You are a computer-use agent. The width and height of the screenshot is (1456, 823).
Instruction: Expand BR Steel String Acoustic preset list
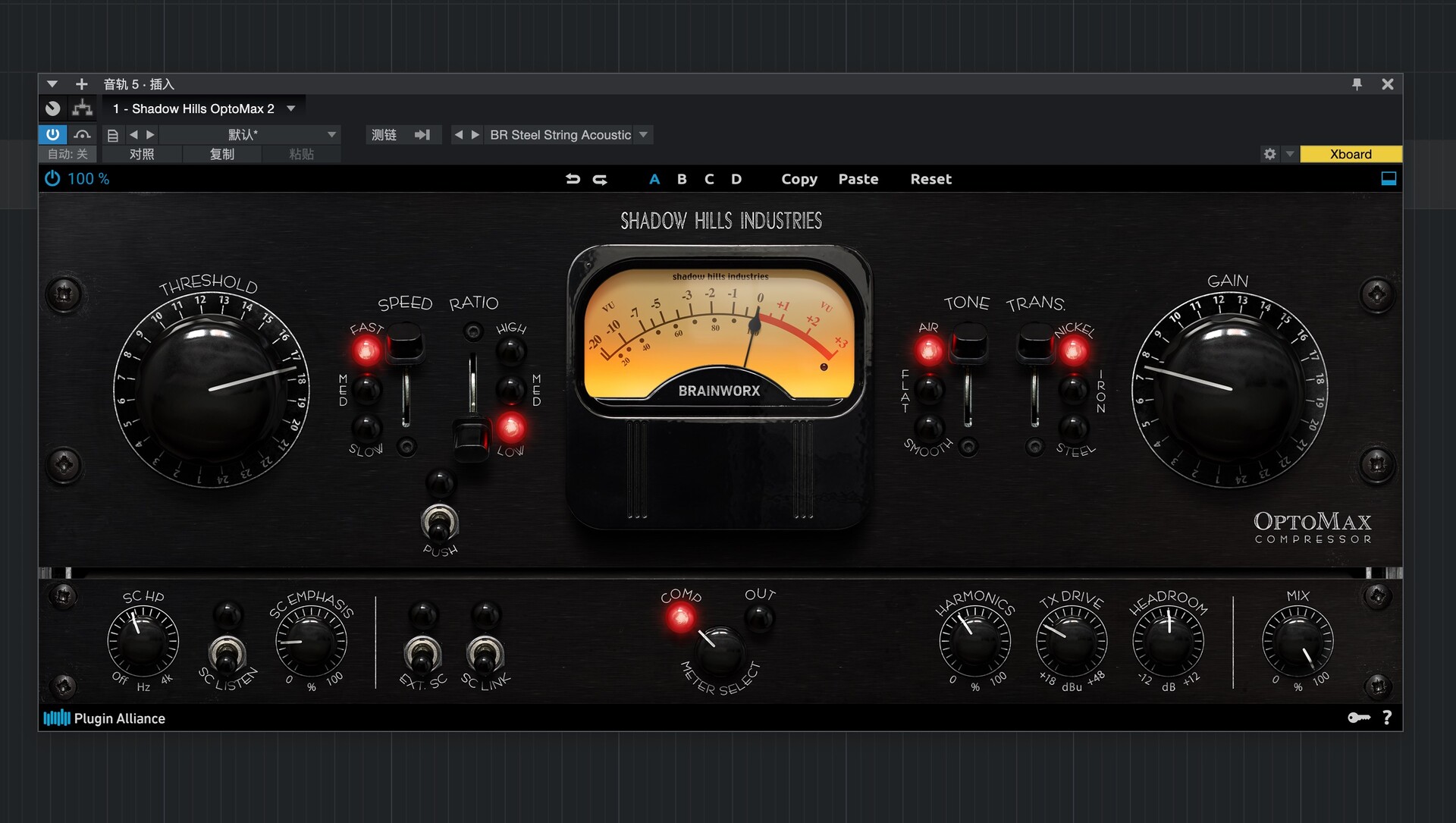[x=644, y=134]
